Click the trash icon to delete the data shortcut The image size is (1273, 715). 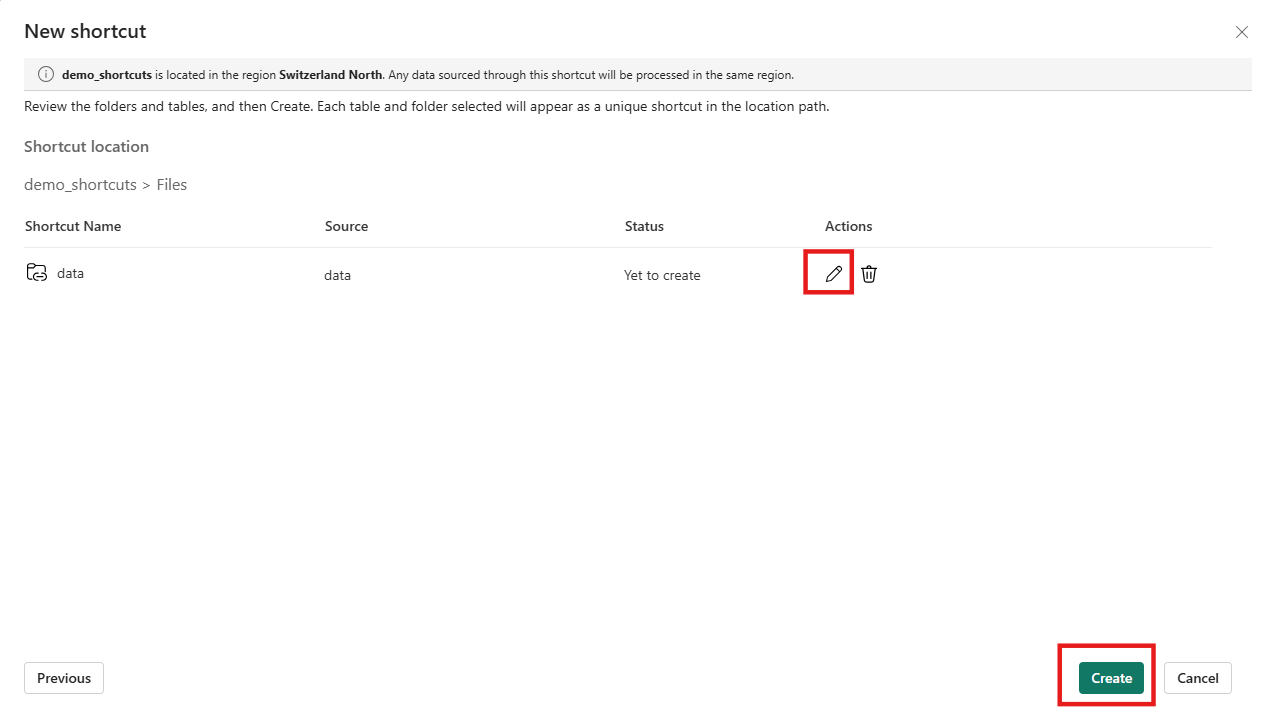(x=868, y=273)
